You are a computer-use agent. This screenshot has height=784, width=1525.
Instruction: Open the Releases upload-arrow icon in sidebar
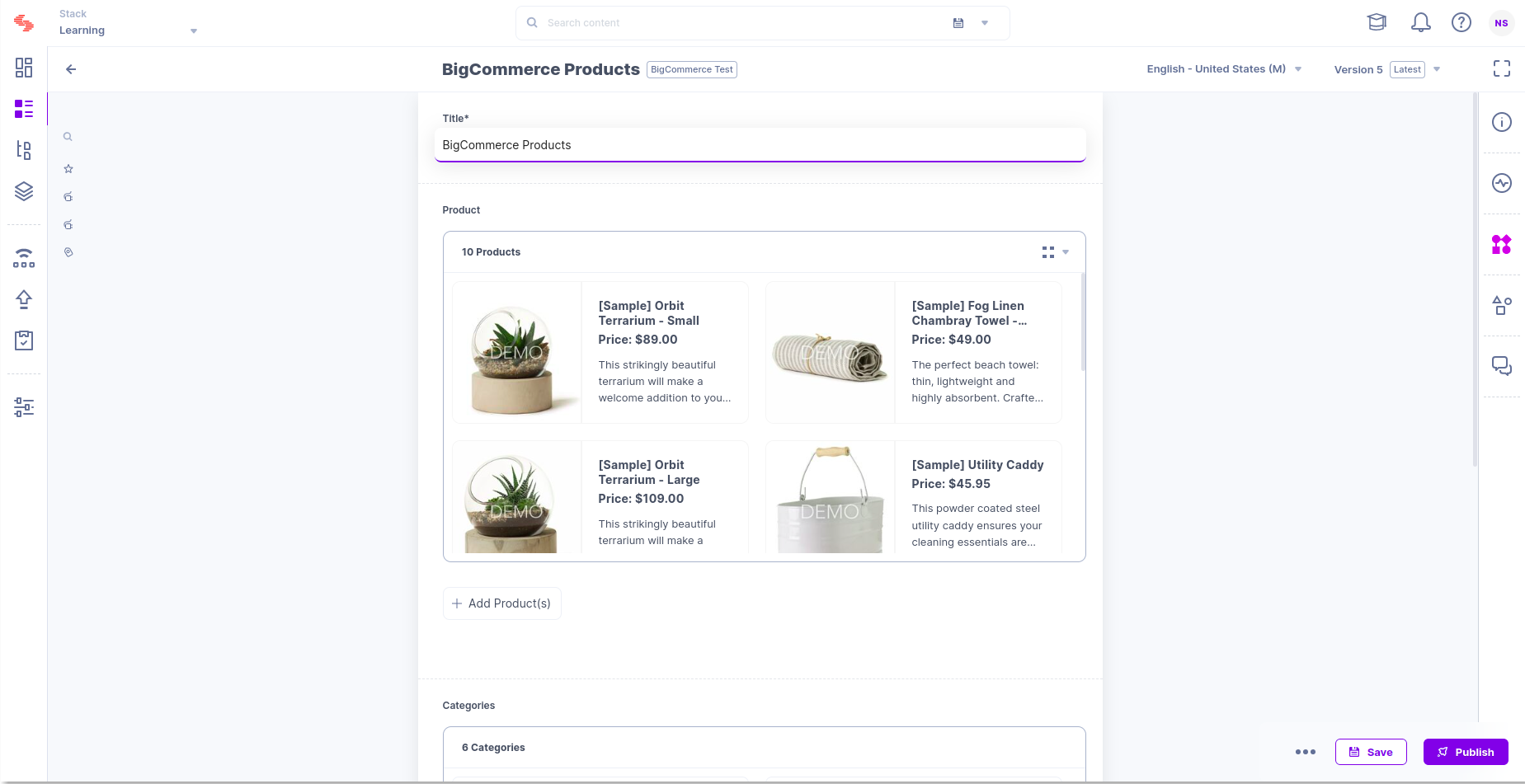click(x=24, y=299)
